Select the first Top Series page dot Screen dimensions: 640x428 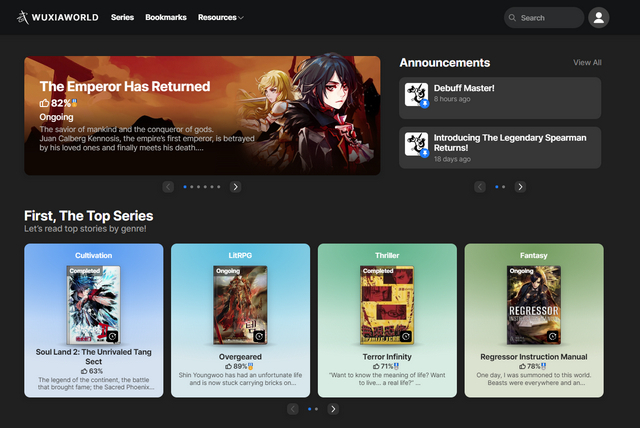(x=309, y=409)
